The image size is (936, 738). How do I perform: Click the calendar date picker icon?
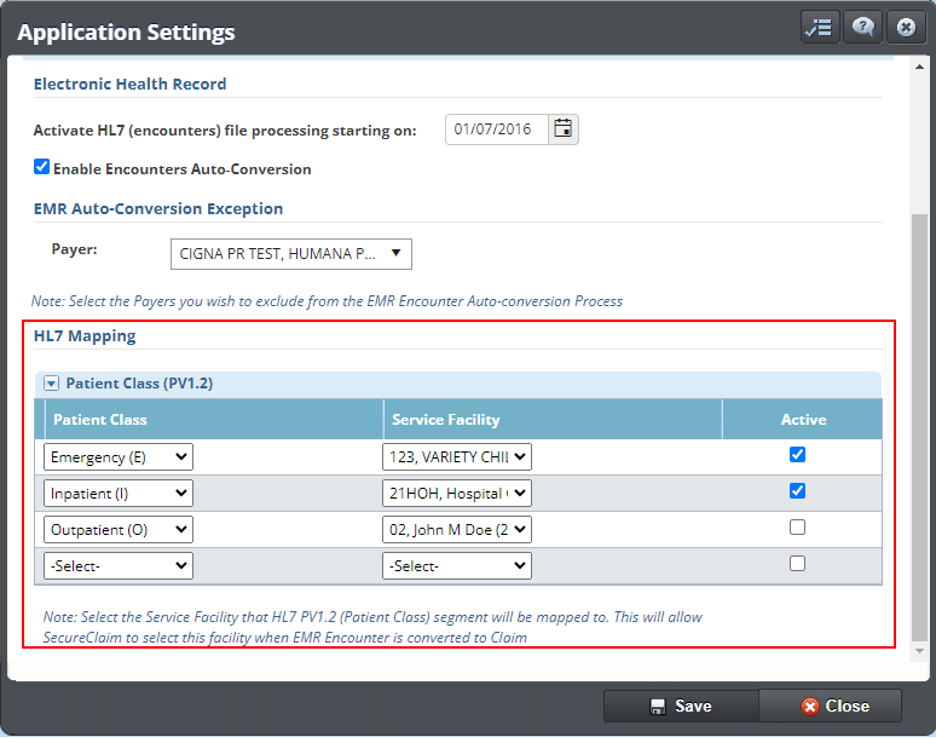[x=564, y=129]
